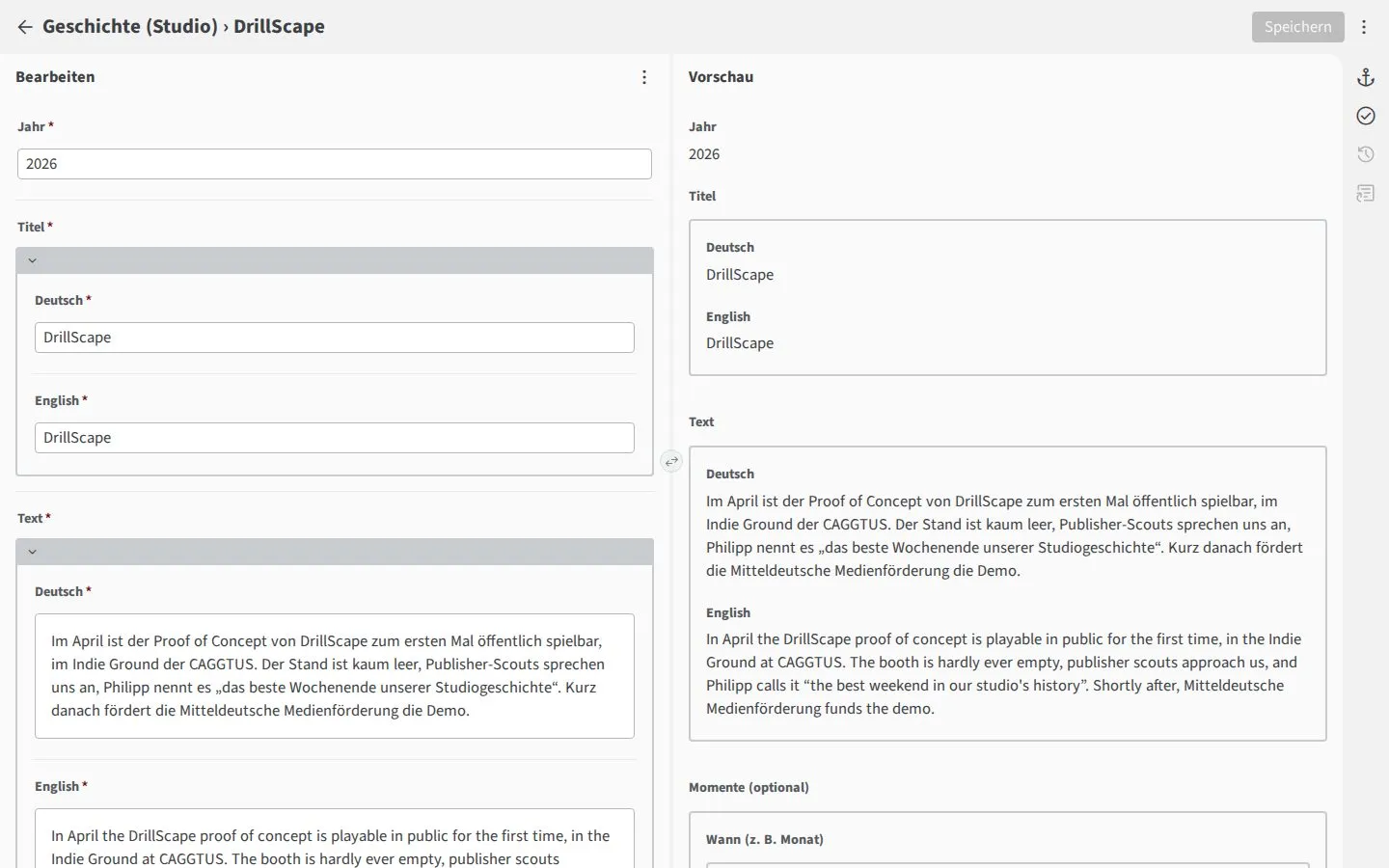Collapse the Titel group with its chevron
1389x868 pixels.
pyautogui.click(x=32, y=260)
